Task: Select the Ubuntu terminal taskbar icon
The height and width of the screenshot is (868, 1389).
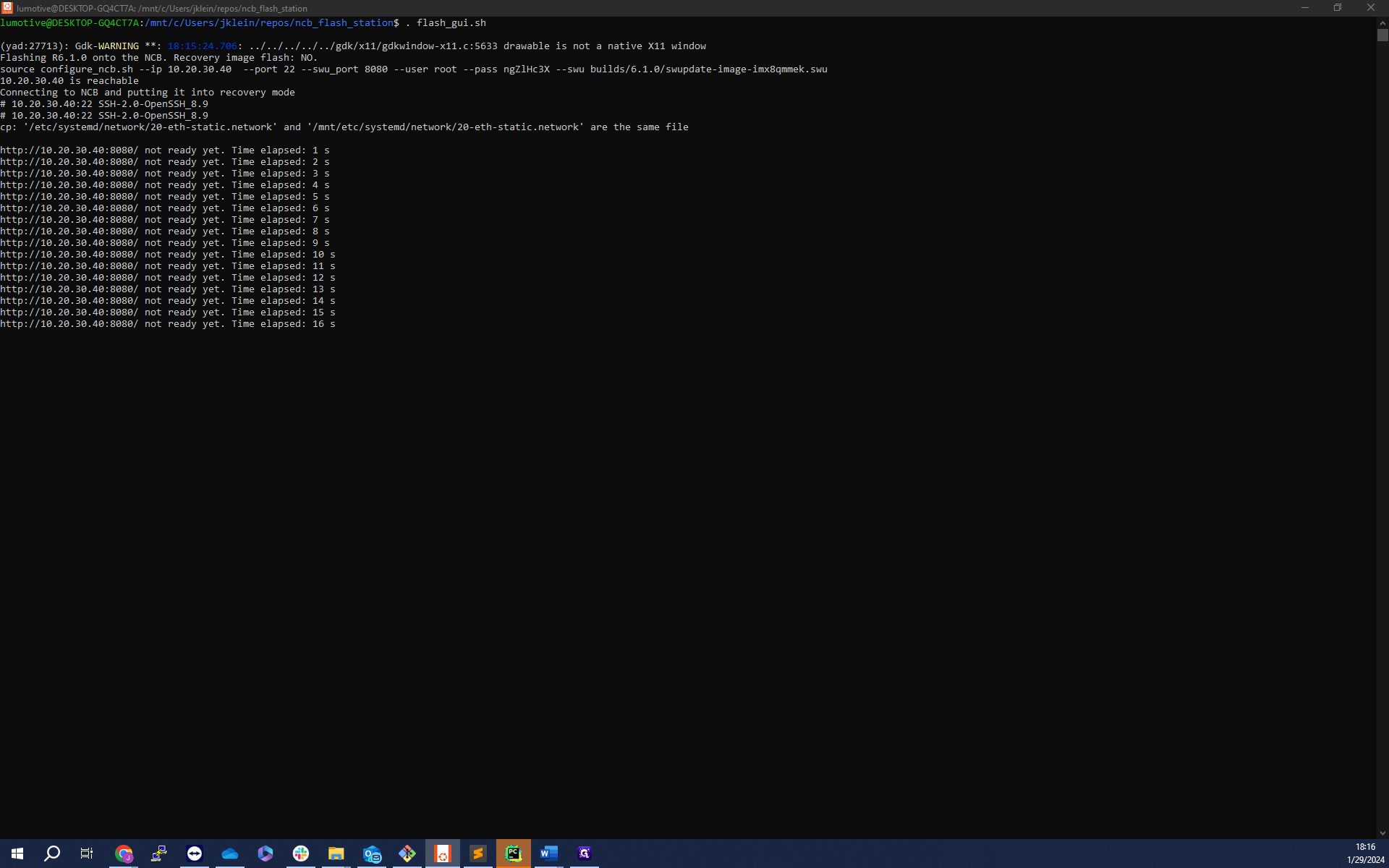Action: 443,854
